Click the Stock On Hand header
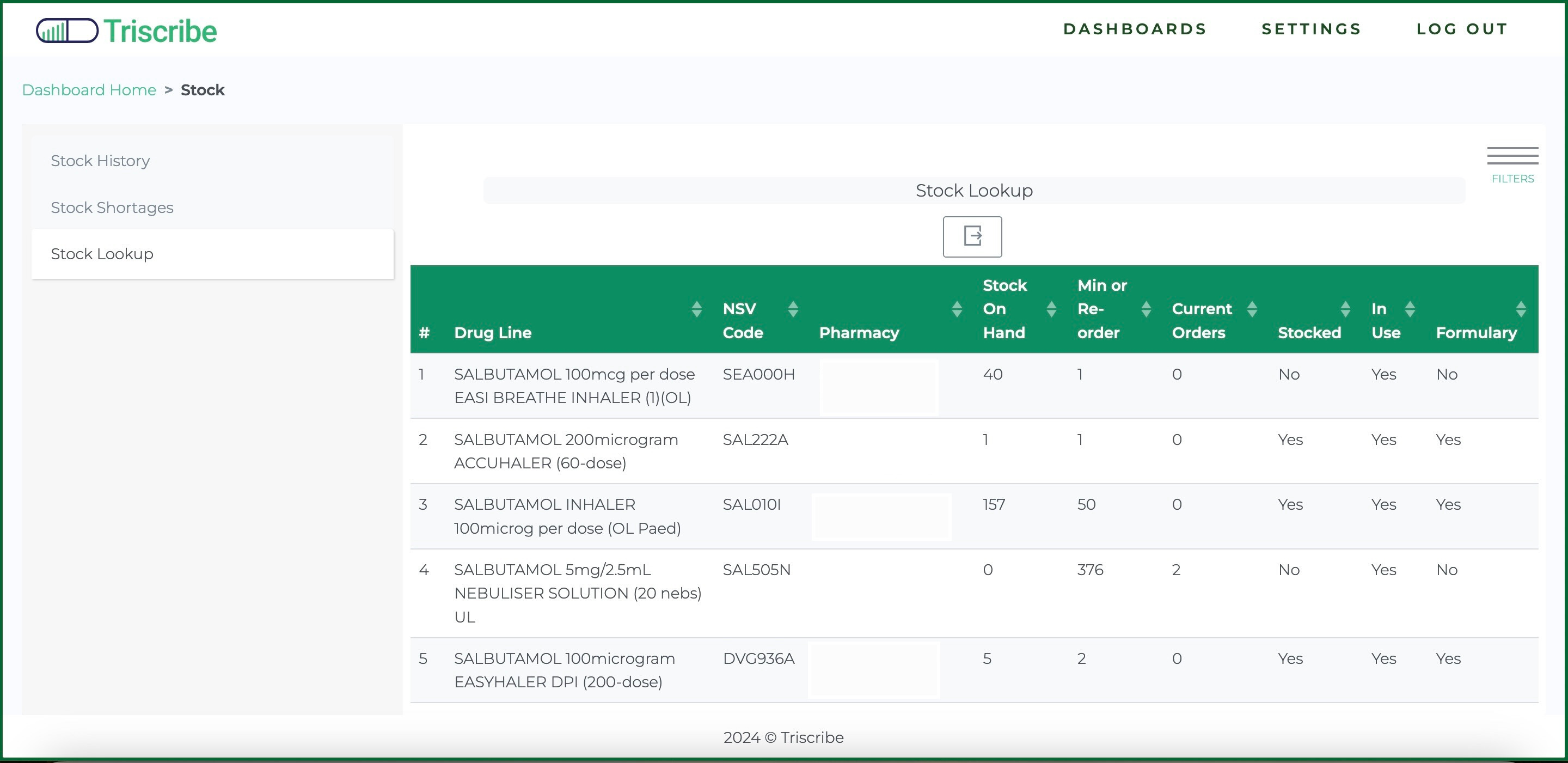Screen dimensions: 1568x763 pyautogui.click(x=1004, y=309)
